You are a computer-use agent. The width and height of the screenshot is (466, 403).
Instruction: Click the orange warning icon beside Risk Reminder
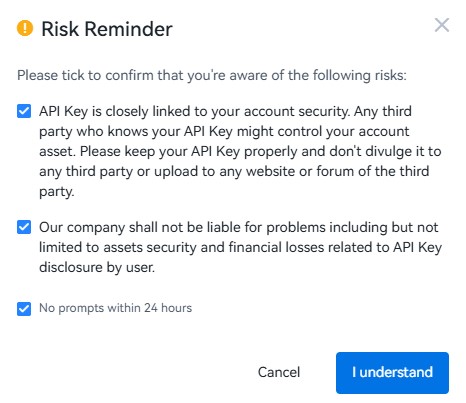[x=25, y=28]
